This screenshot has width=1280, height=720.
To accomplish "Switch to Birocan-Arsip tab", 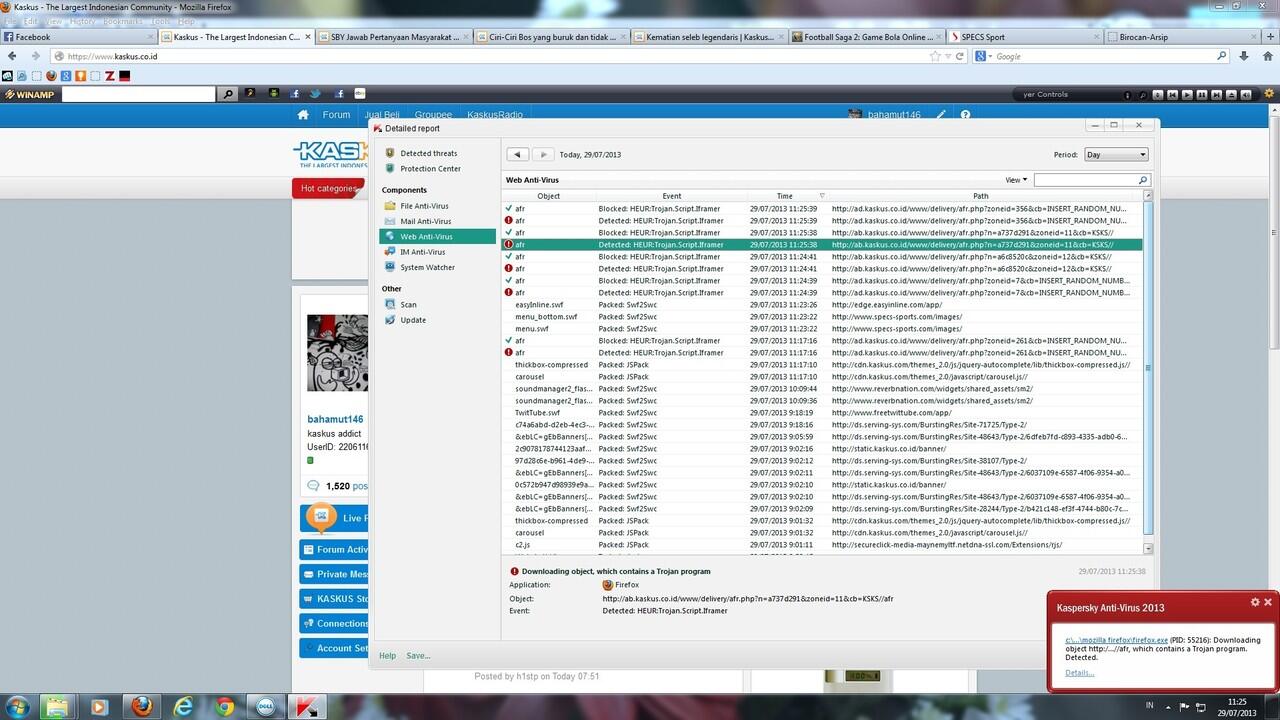I will pos(1183,37).
